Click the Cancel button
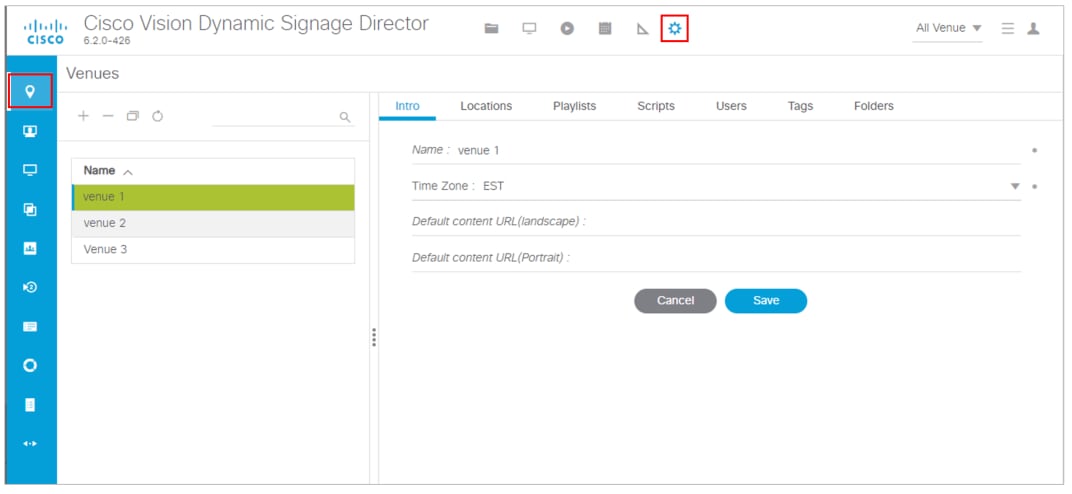Viewport: 1072px width, 494px height. (x=675, y=301)
